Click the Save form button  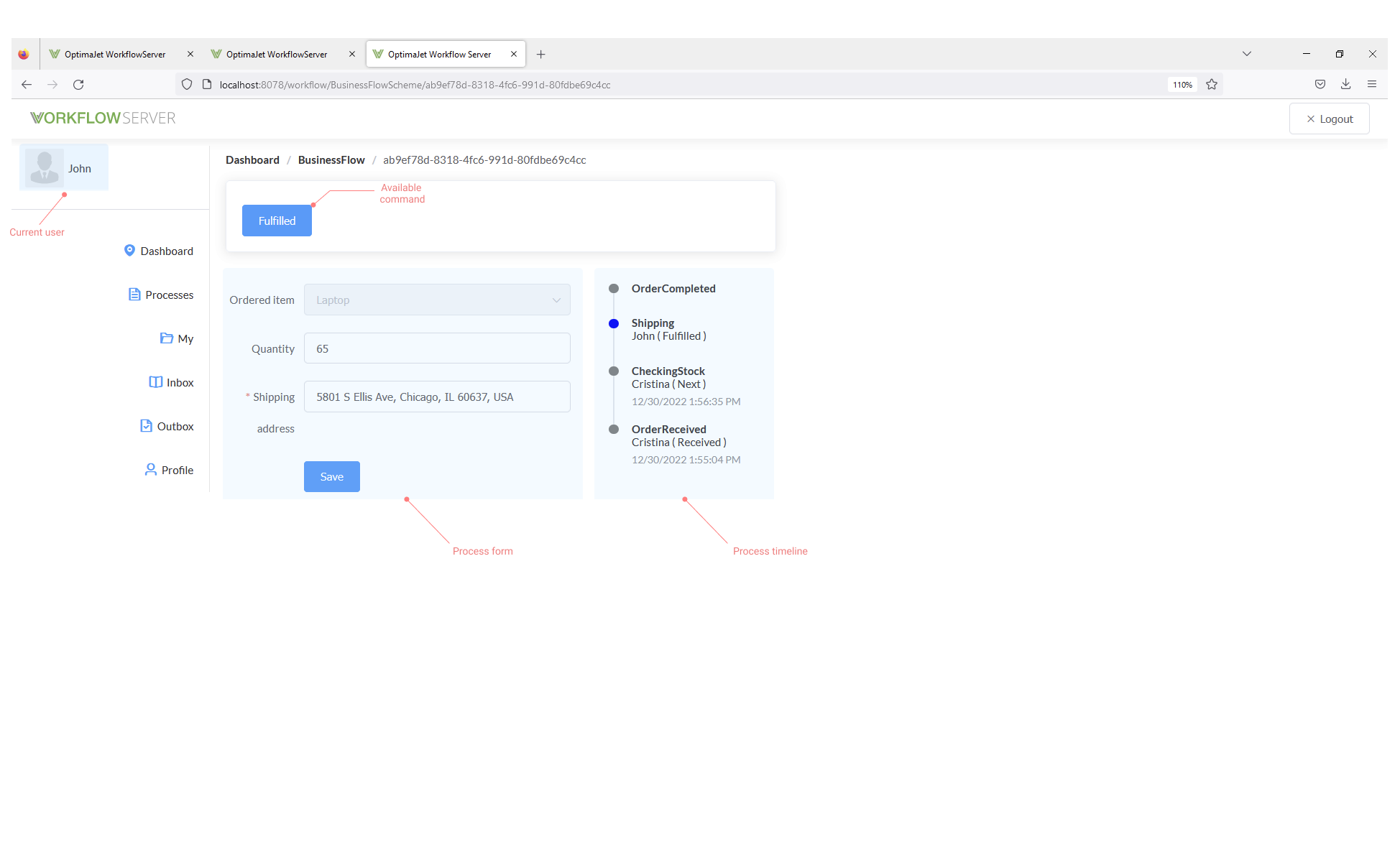pyautogui.click(x=332, y=476)
